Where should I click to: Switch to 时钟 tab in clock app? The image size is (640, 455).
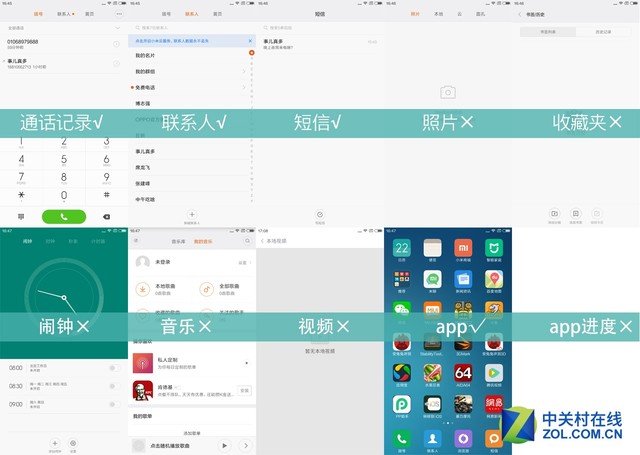(50, 242)
